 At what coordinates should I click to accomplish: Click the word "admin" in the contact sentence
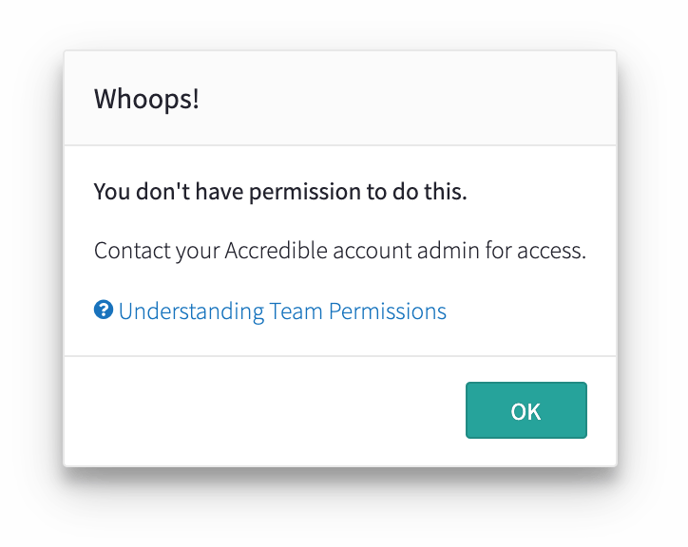tap(451, 250)
